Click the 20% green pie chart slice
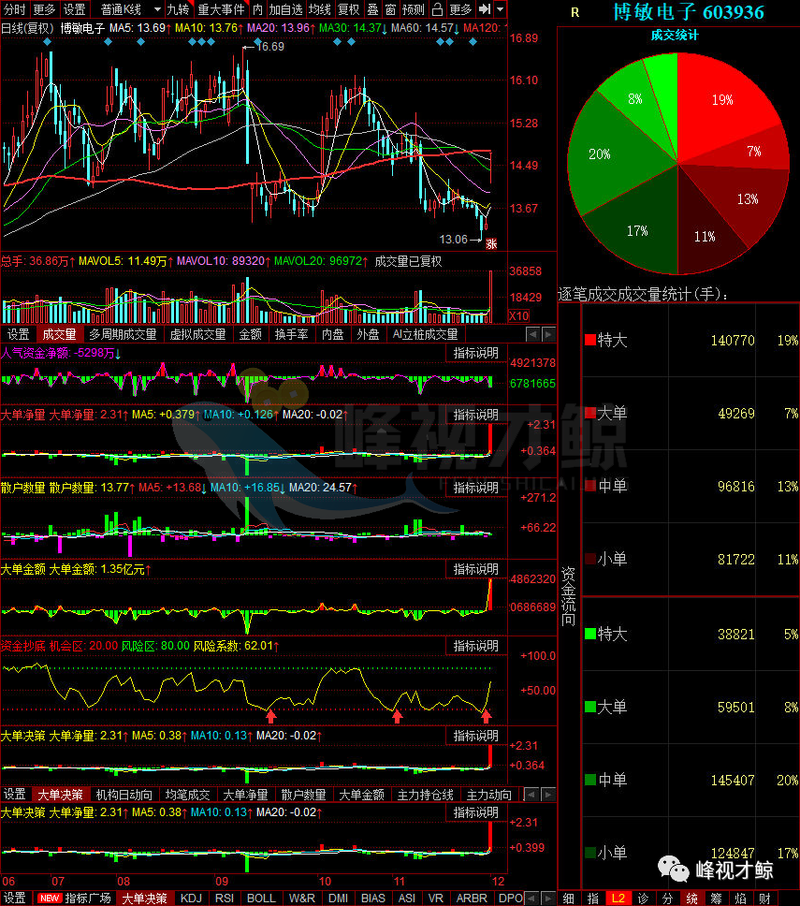Screen dimensions: 800x906 click(x=600, y=154)
